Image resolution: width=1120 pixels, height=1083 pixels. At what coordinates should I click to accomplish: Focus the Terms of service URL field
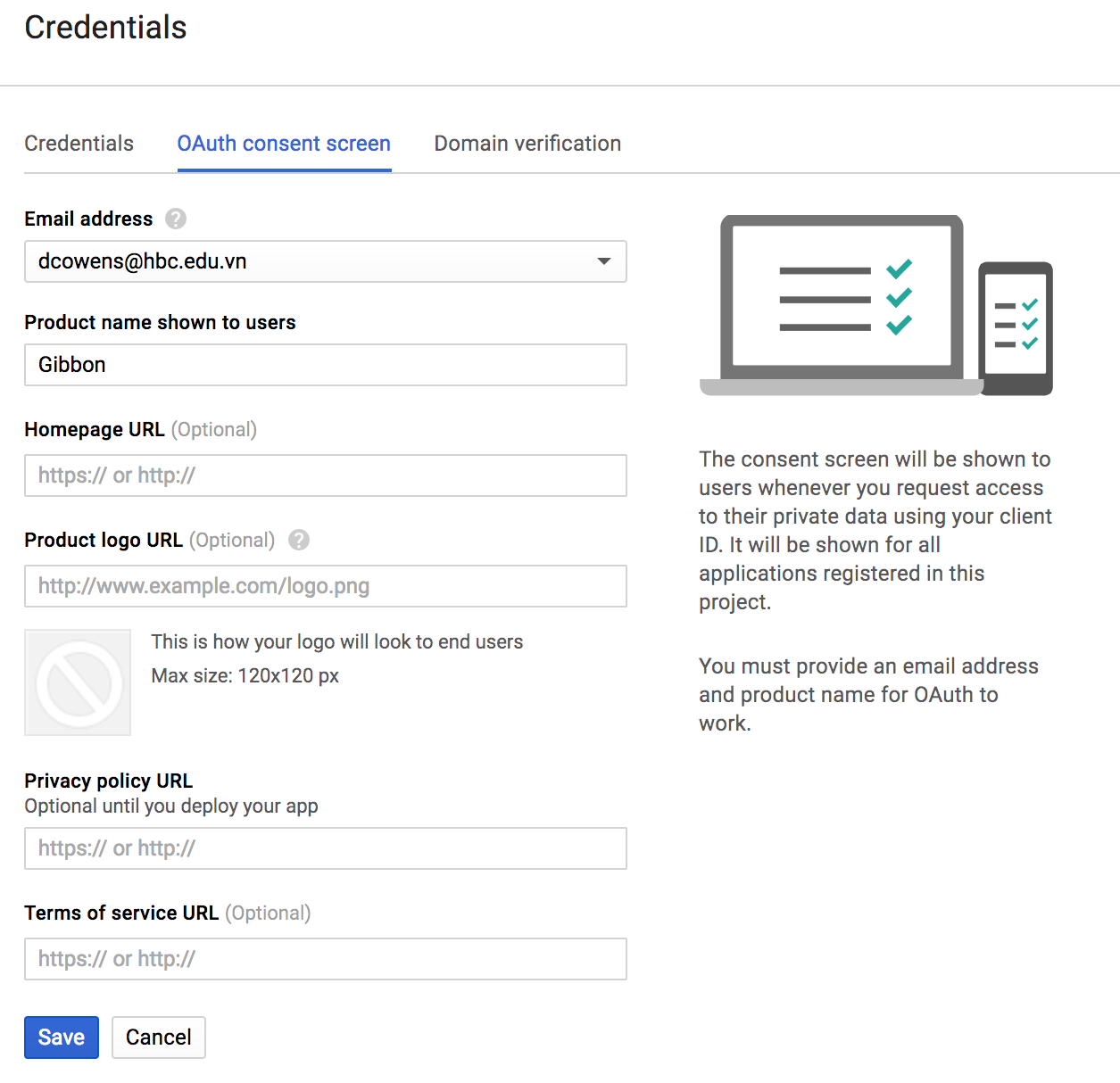(x=326, y=959)
